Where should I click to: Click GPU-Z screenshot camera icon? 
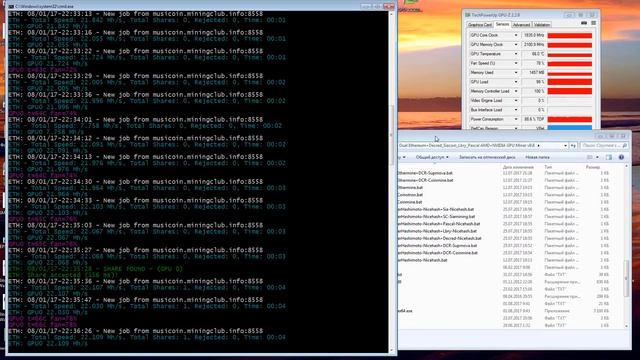point(584,23)
